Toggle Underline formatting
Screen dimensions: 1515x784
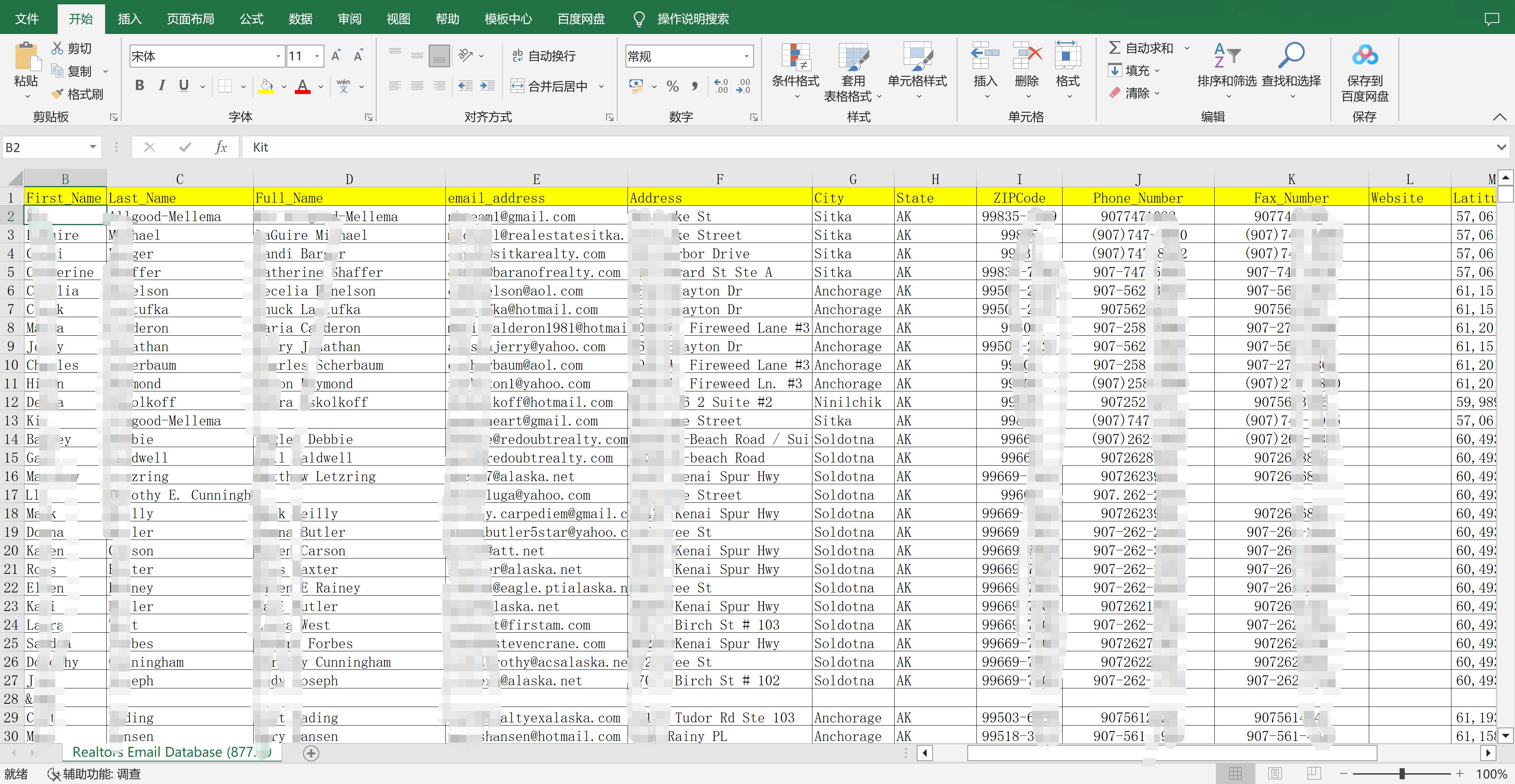[x=183, y=86]
